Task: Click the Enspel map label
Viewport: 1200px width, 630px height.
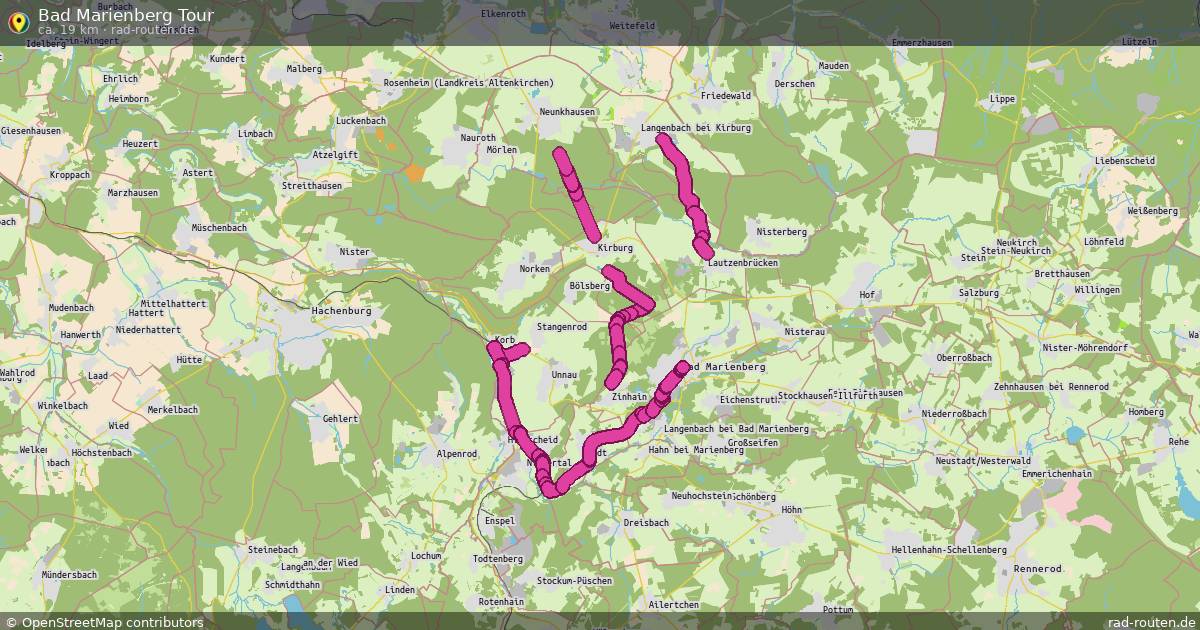Action: pyautogui.click(x=498, y=521)
